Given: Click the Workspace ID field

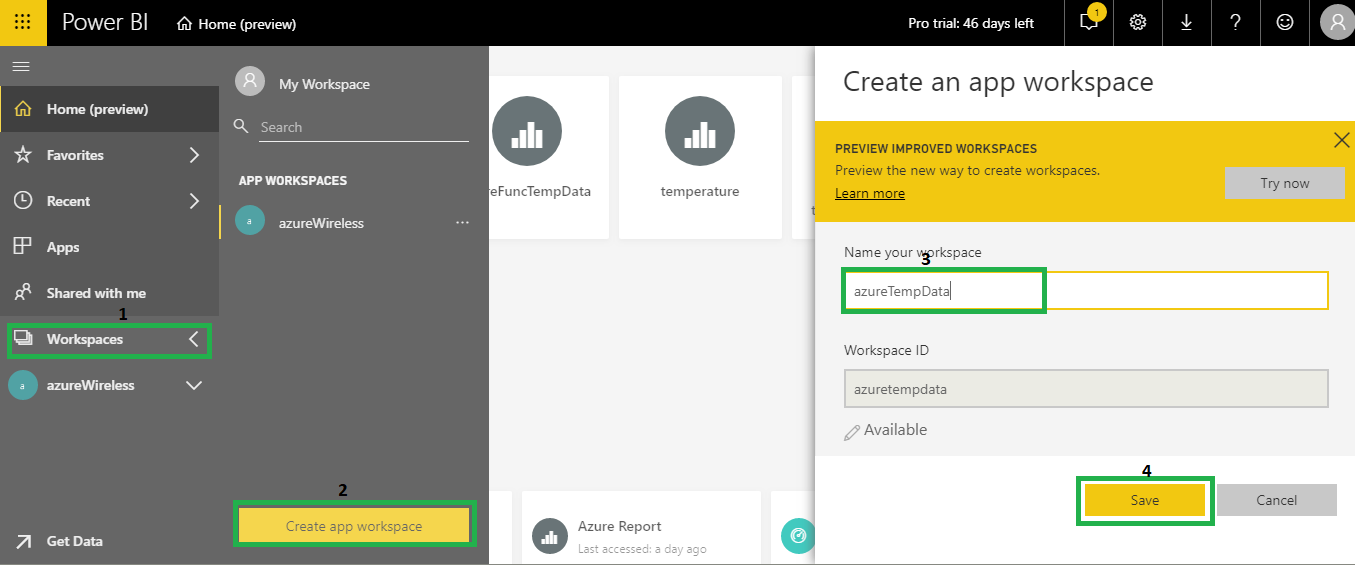Looking at the screenshot, I should coord(1086,389).
